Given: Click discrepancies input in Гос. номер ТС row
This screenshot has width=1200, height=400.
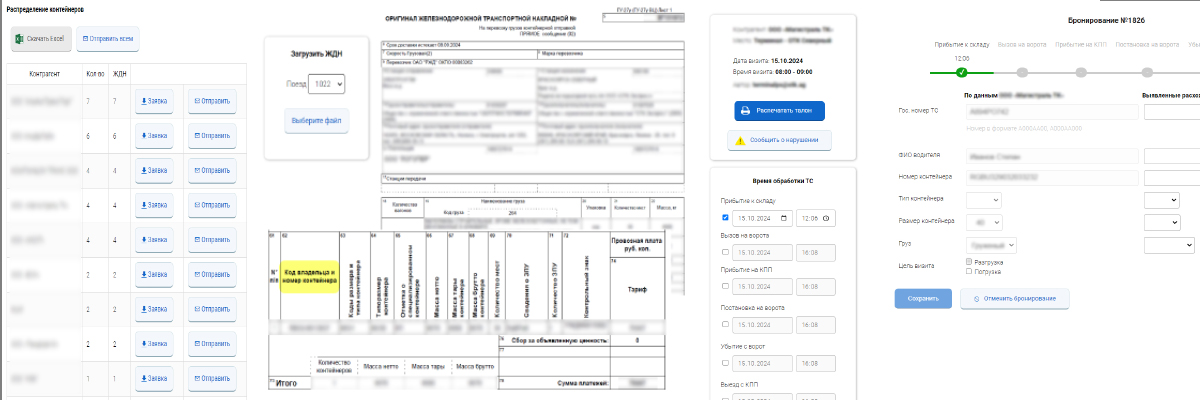Looking at the screenshot, I should pos(1171,112).
